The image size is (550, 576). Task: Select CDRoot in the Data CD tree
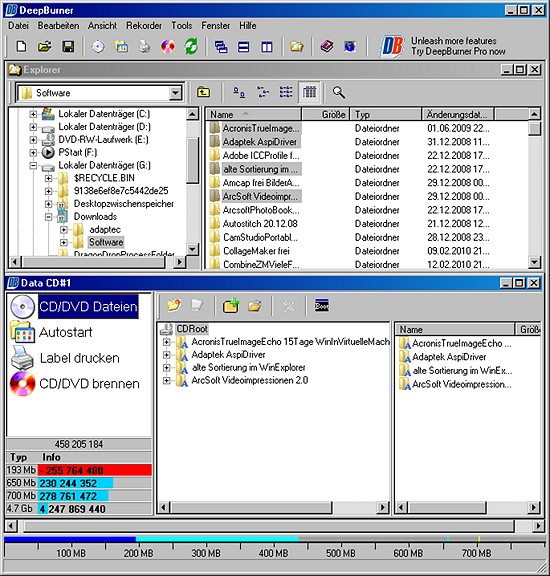coord(192,329)
